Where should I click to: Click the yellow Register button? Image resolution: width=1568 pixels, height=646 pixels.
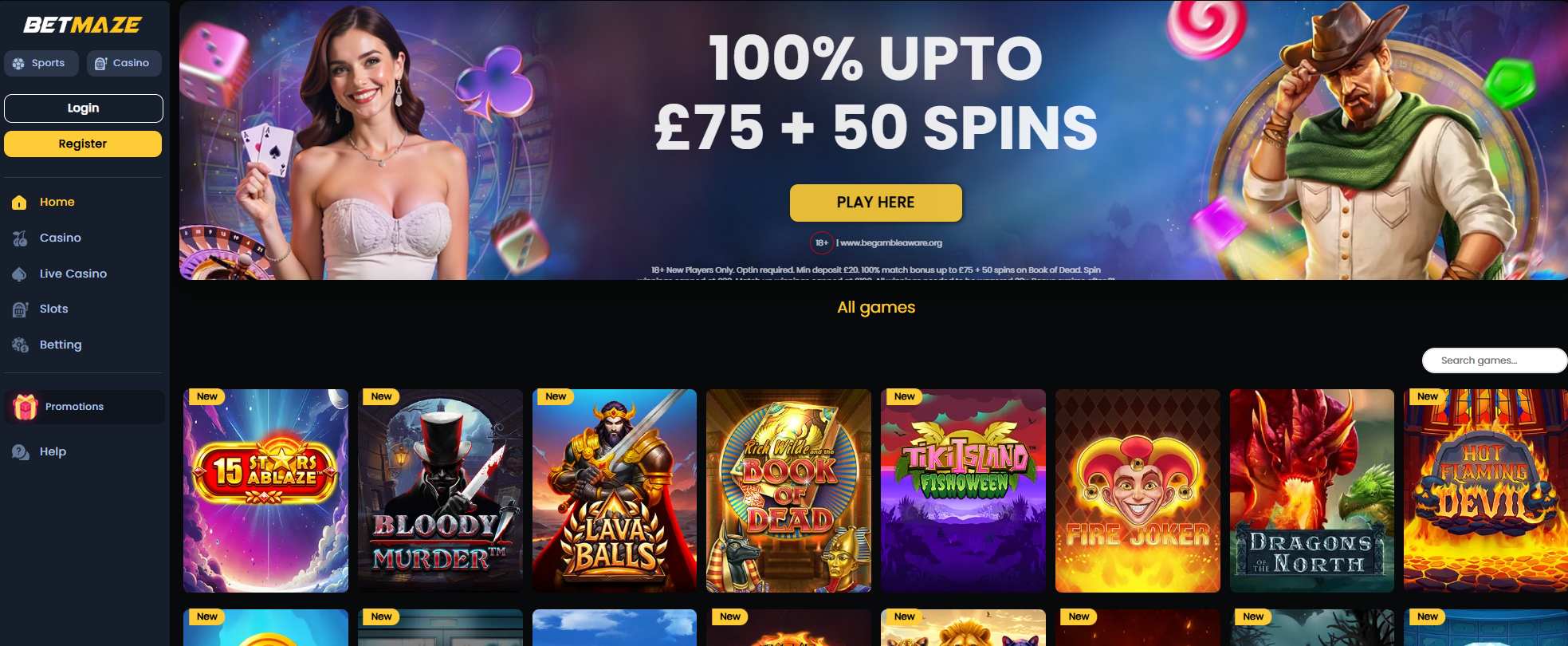(x=83, y=144)
